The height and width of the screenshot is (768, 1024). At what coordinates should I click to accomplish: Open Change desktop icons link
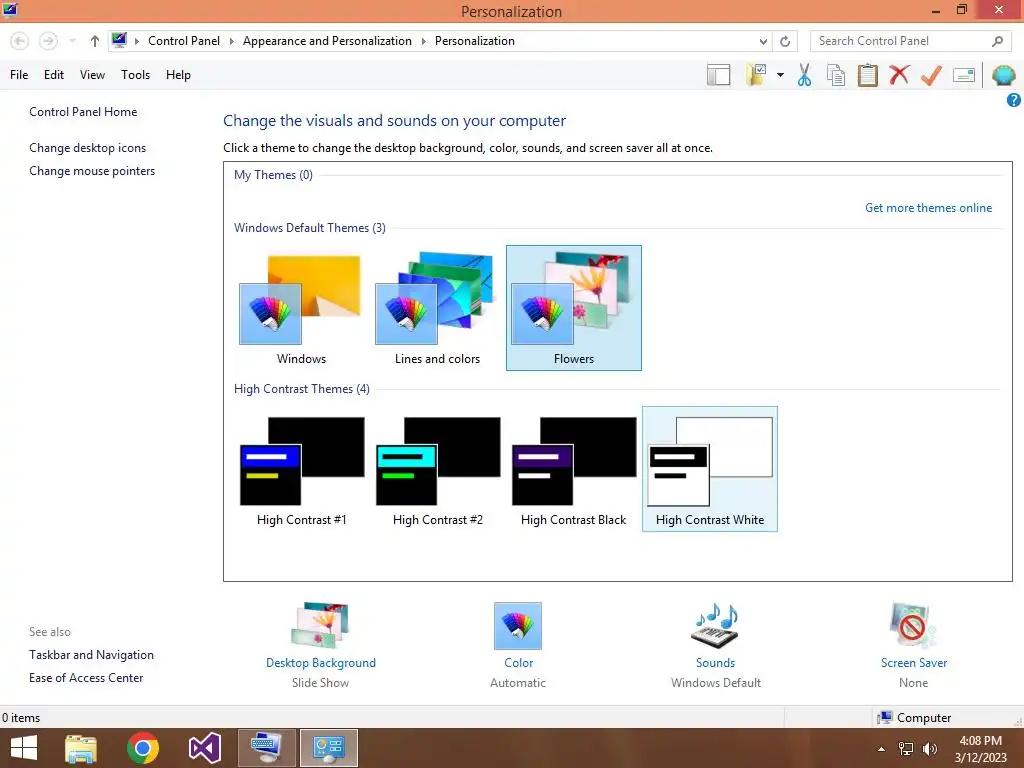(x=88, y=148)
